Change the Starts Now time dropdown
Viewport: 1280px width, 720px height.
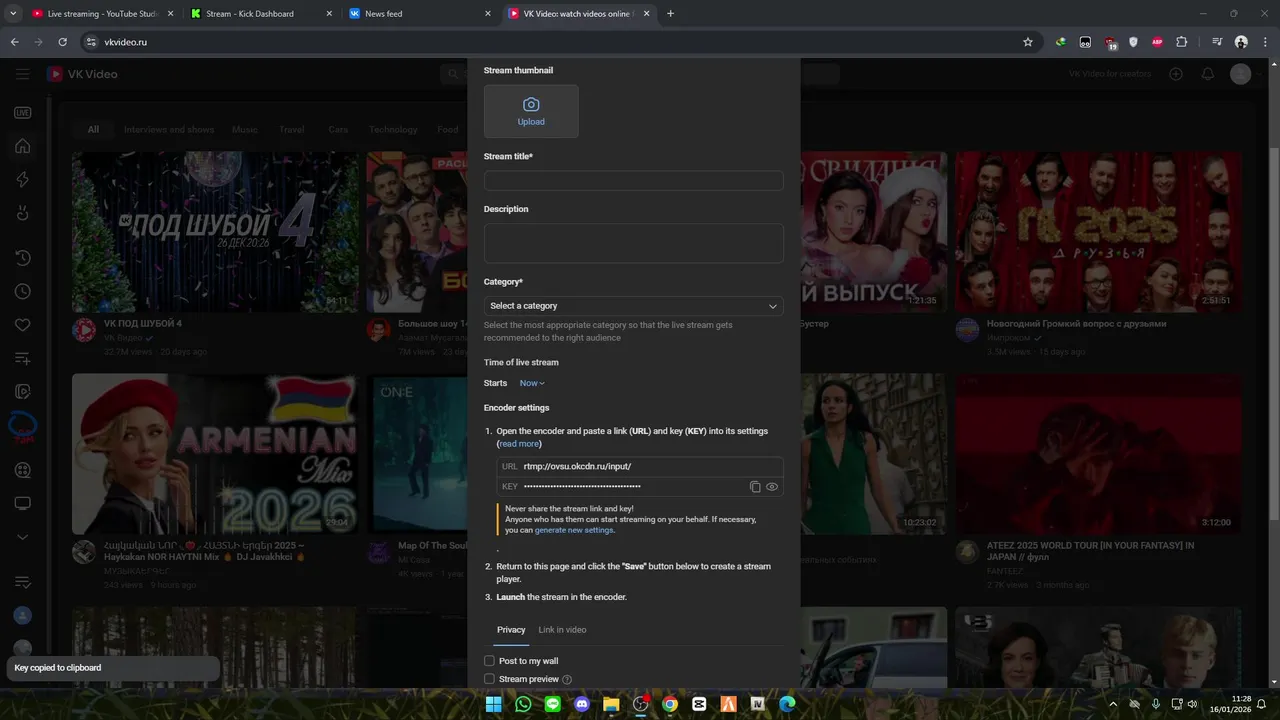click(532, 383)
